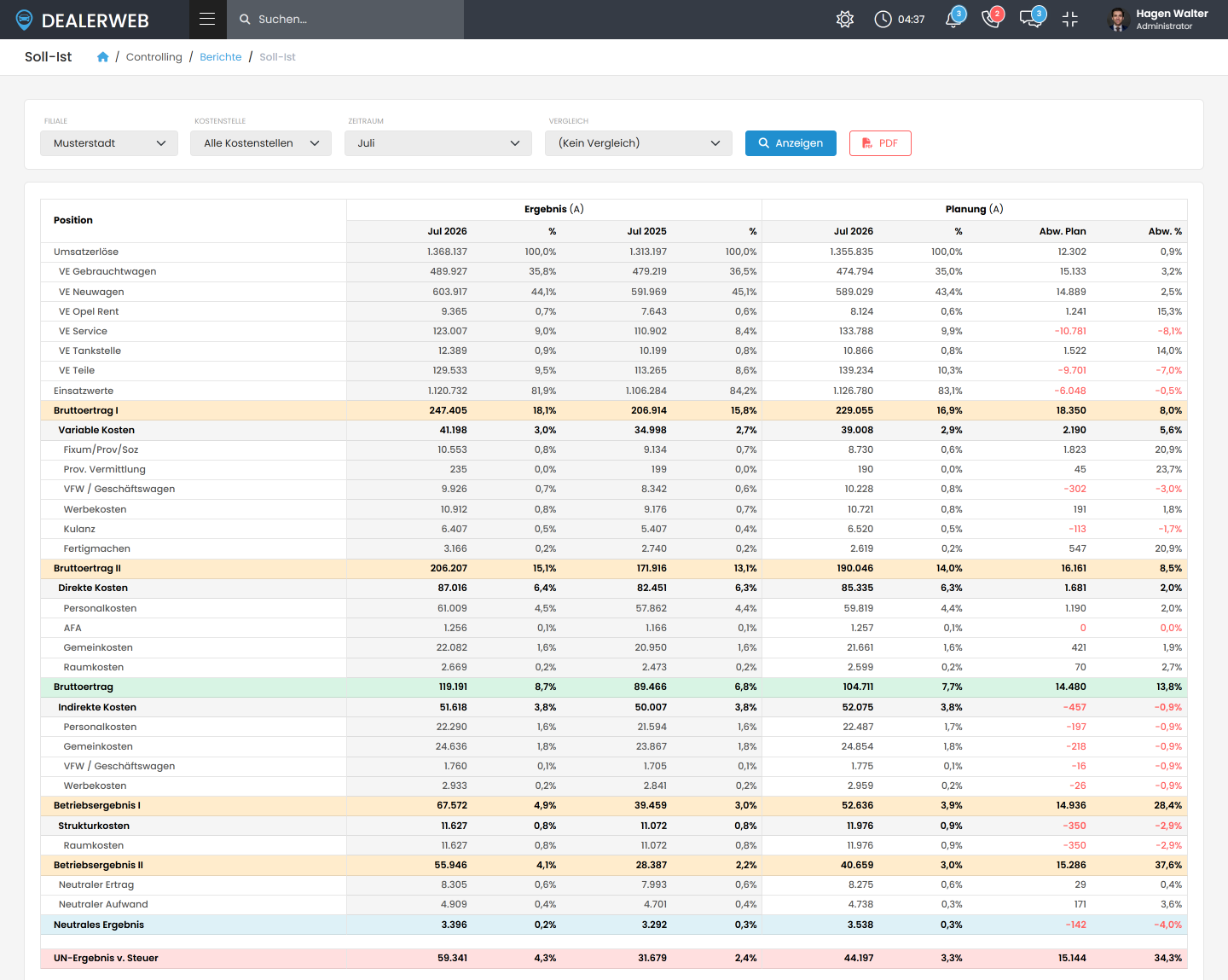Click Indirekte Kosten row label
The height and width of the screenshot is (980, 1228).
click(x=97, y=707)
